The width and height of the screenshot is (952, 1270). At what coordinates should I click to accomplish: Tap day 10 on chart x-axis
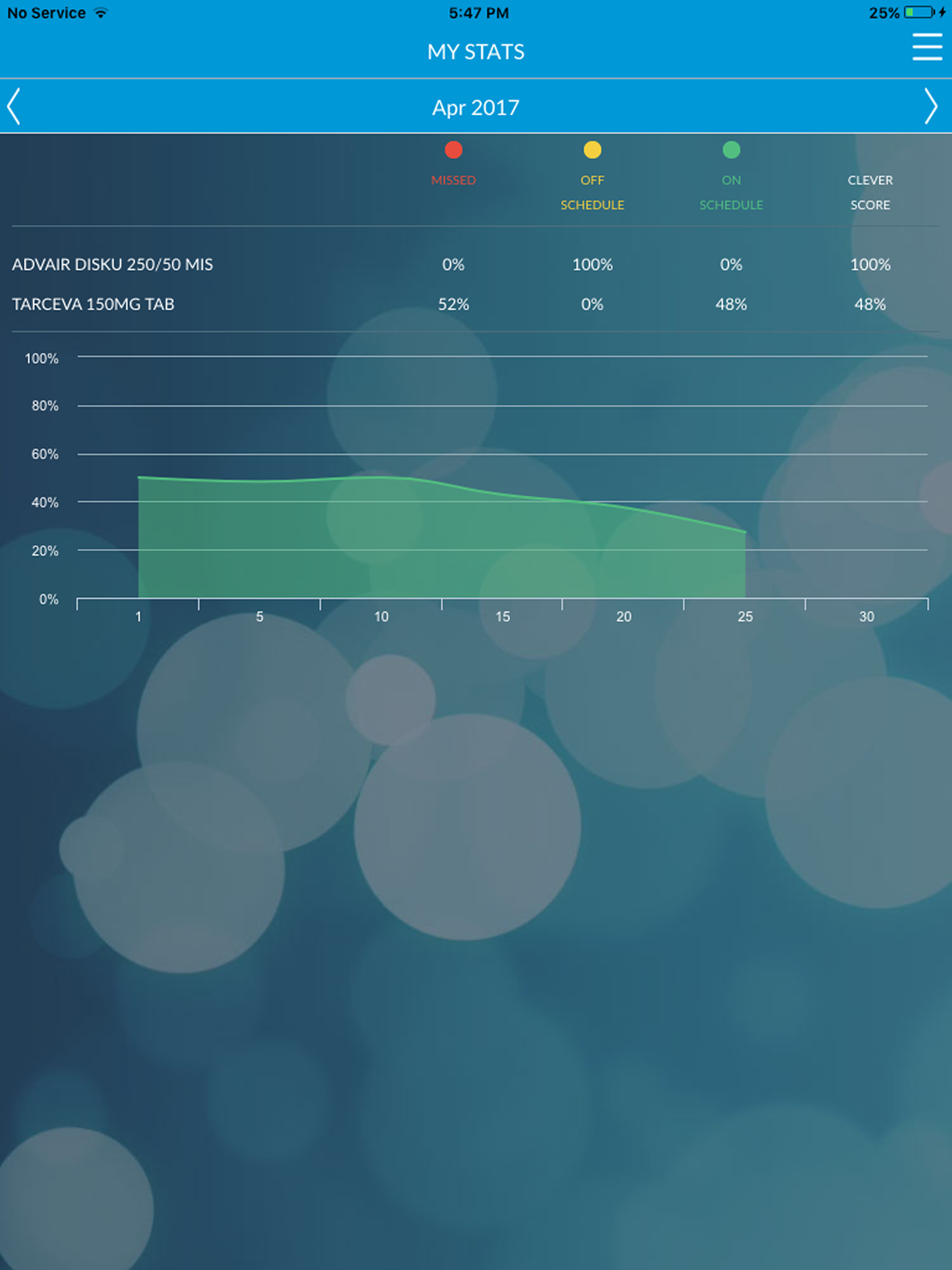(381, 616)
